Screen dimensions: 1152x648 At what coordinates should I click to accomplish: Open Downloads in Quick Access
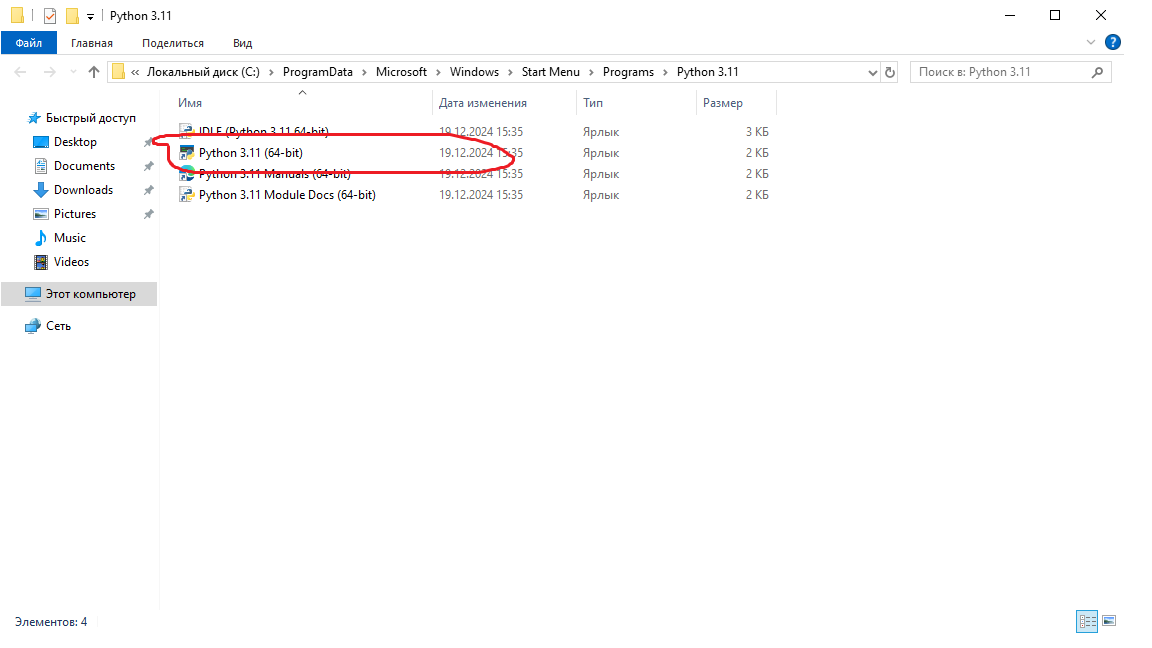(x=83, y=190)
